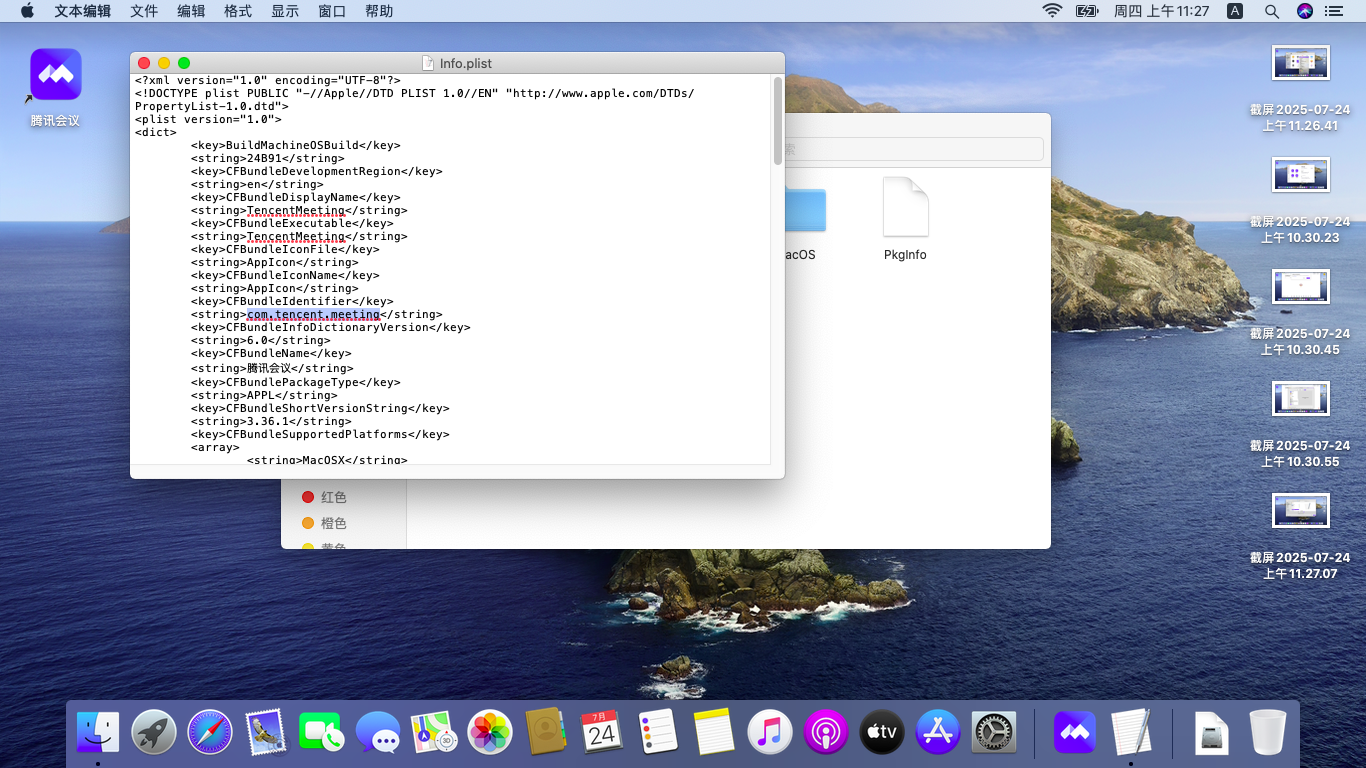Launch Tencent Meeting icon in Dock
The image size is (1366, 768).
1075,733
